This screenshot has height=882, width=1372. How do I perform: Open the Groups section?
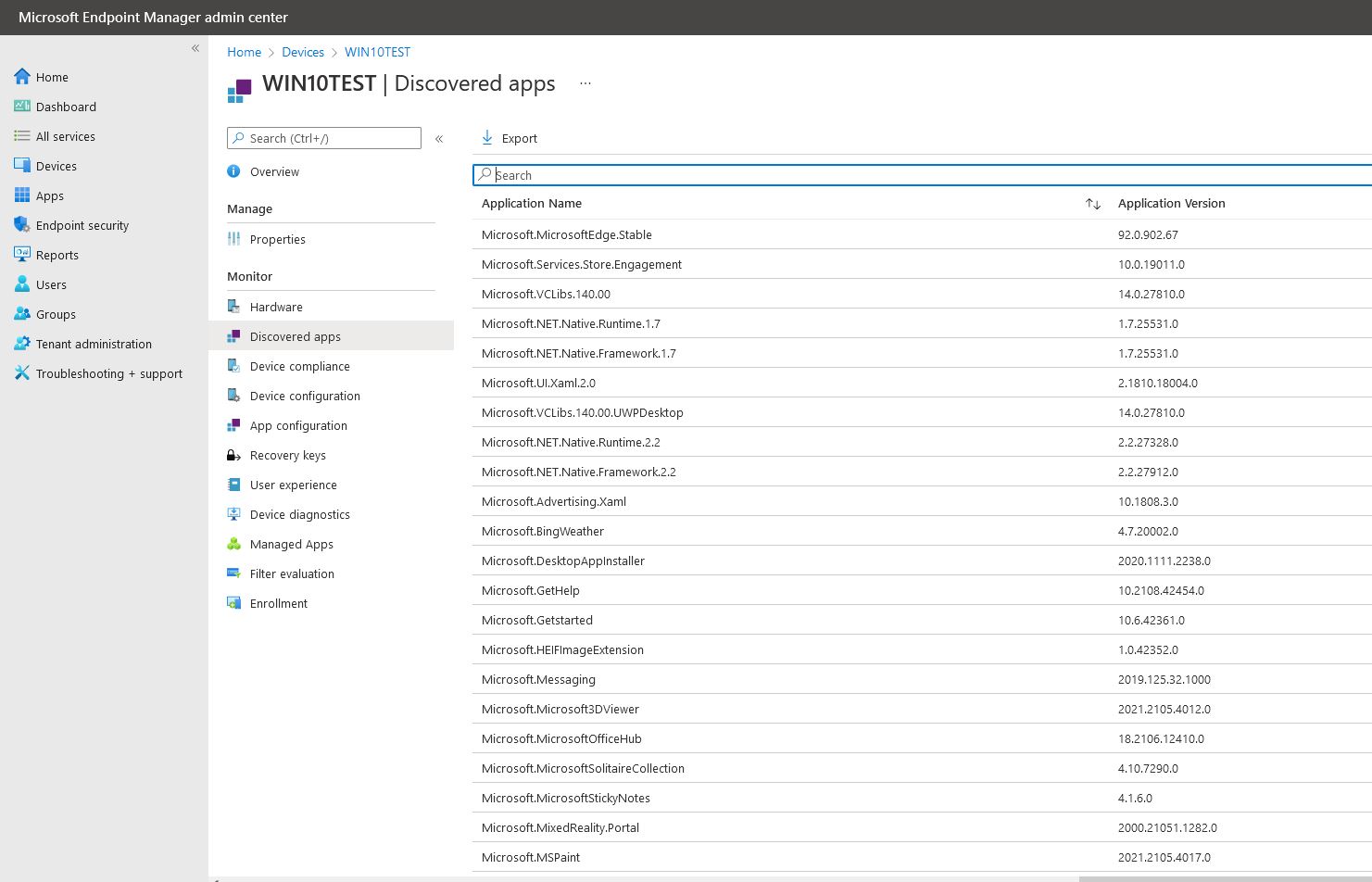point(54,314)
